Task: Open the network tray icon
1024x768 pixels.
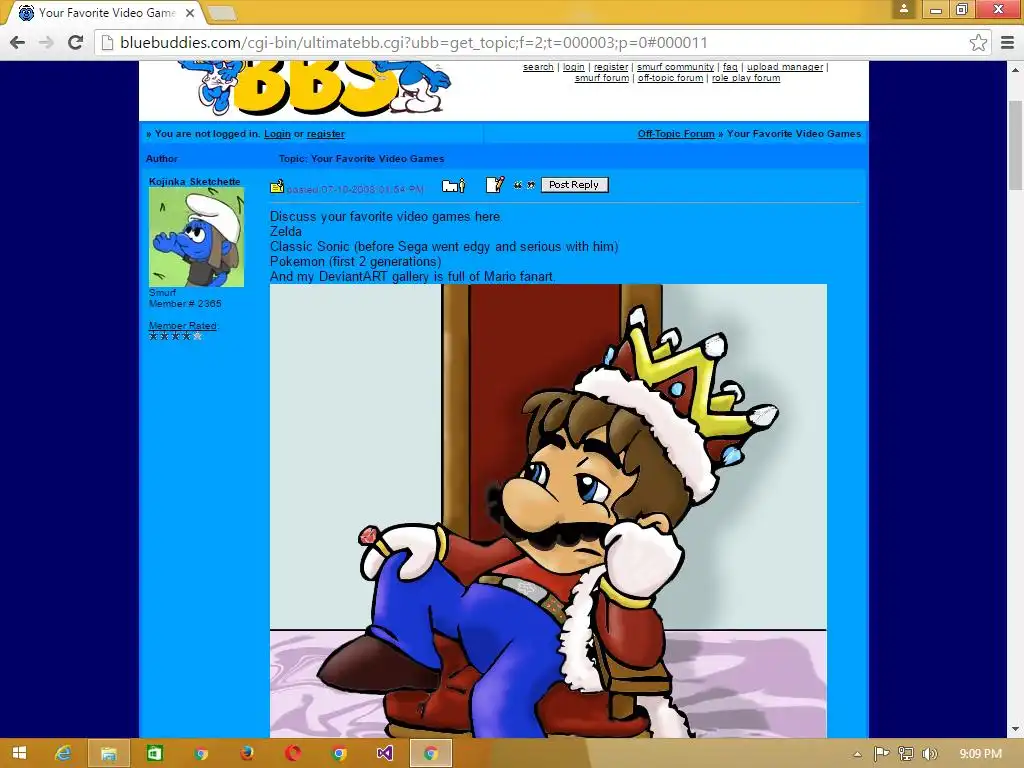Action: click(x=906, y=754)
